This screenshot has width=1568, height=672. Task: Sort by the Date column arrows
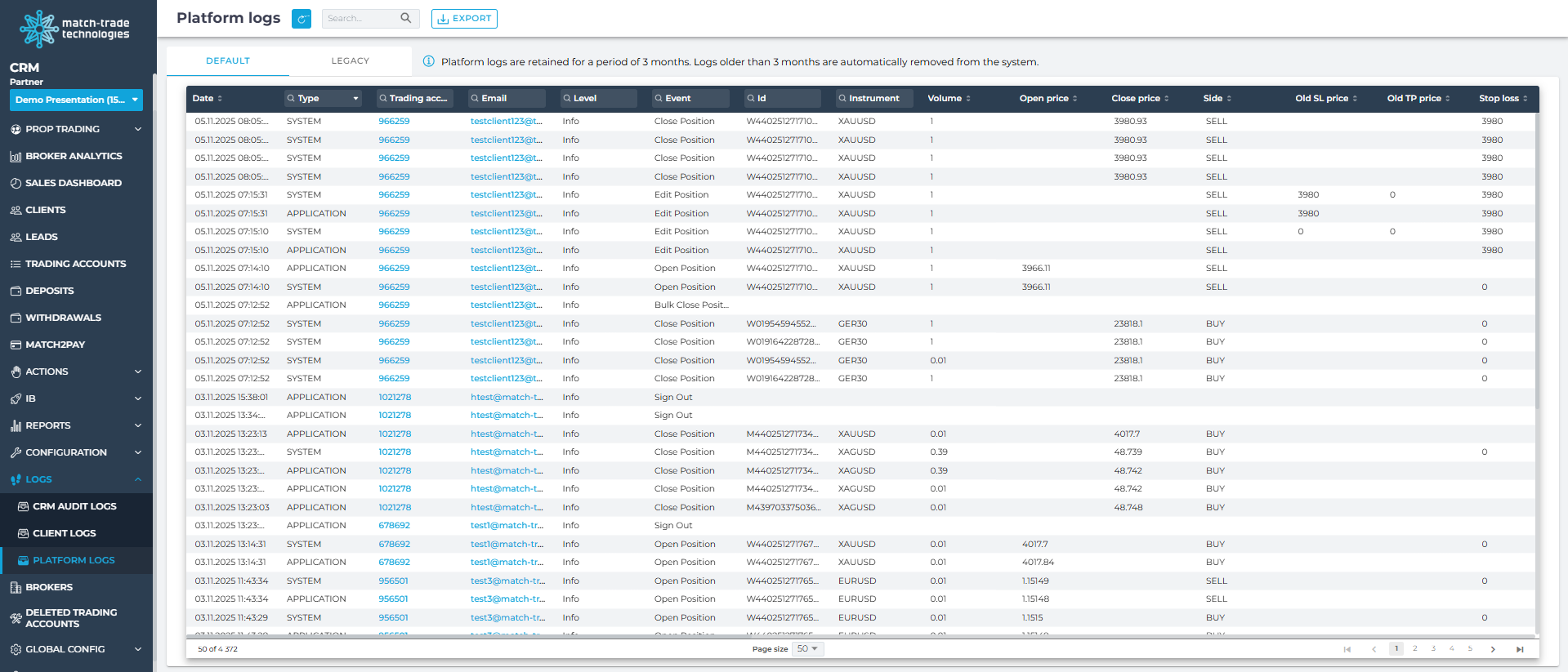(x=220, y=99)
